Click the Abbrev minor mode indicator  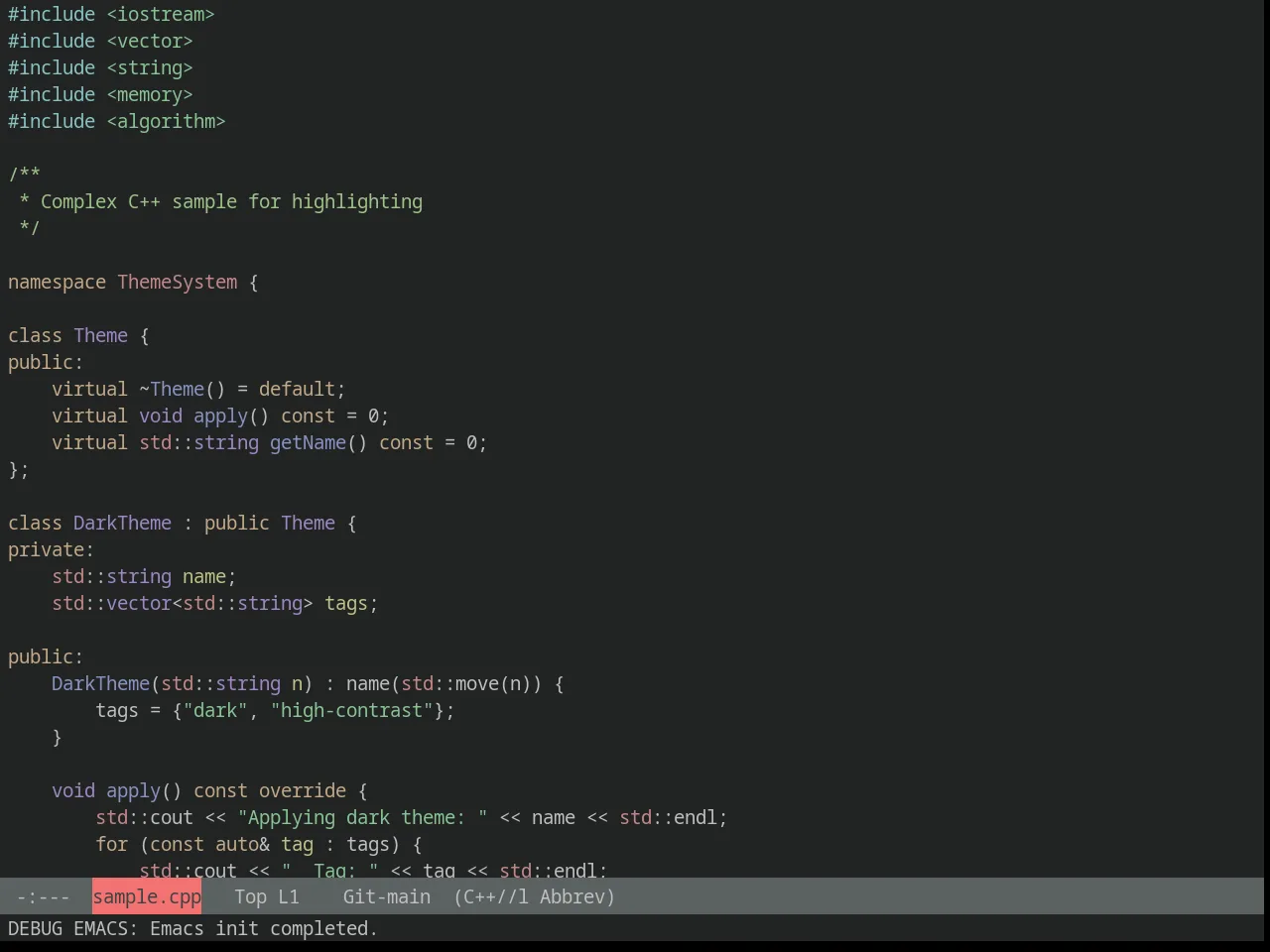(x=576, y=896)
